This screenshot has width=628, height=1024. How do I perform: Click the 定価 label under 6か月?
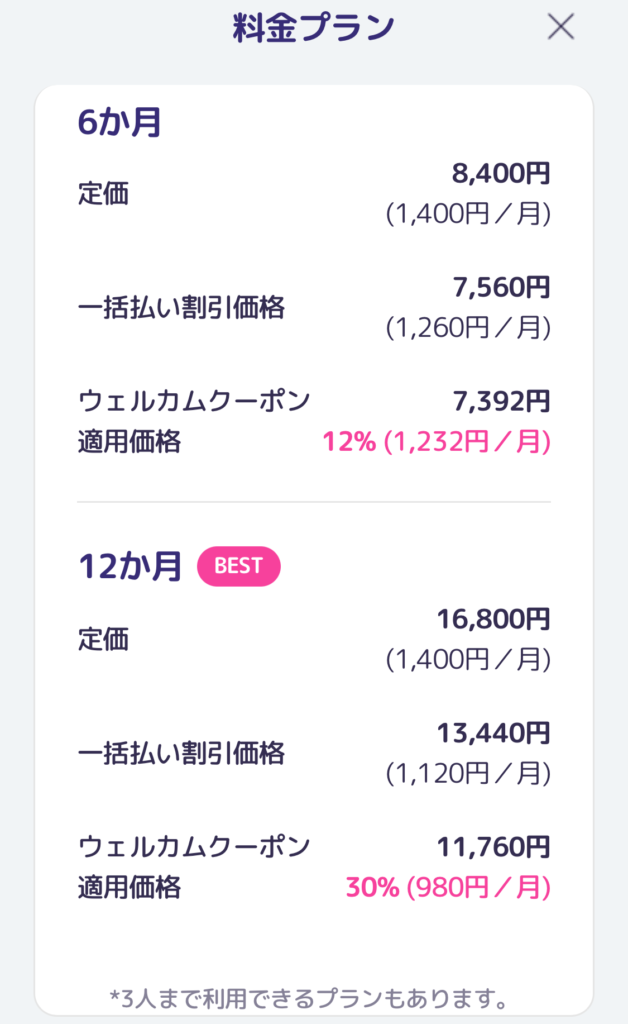pos(103,194)
